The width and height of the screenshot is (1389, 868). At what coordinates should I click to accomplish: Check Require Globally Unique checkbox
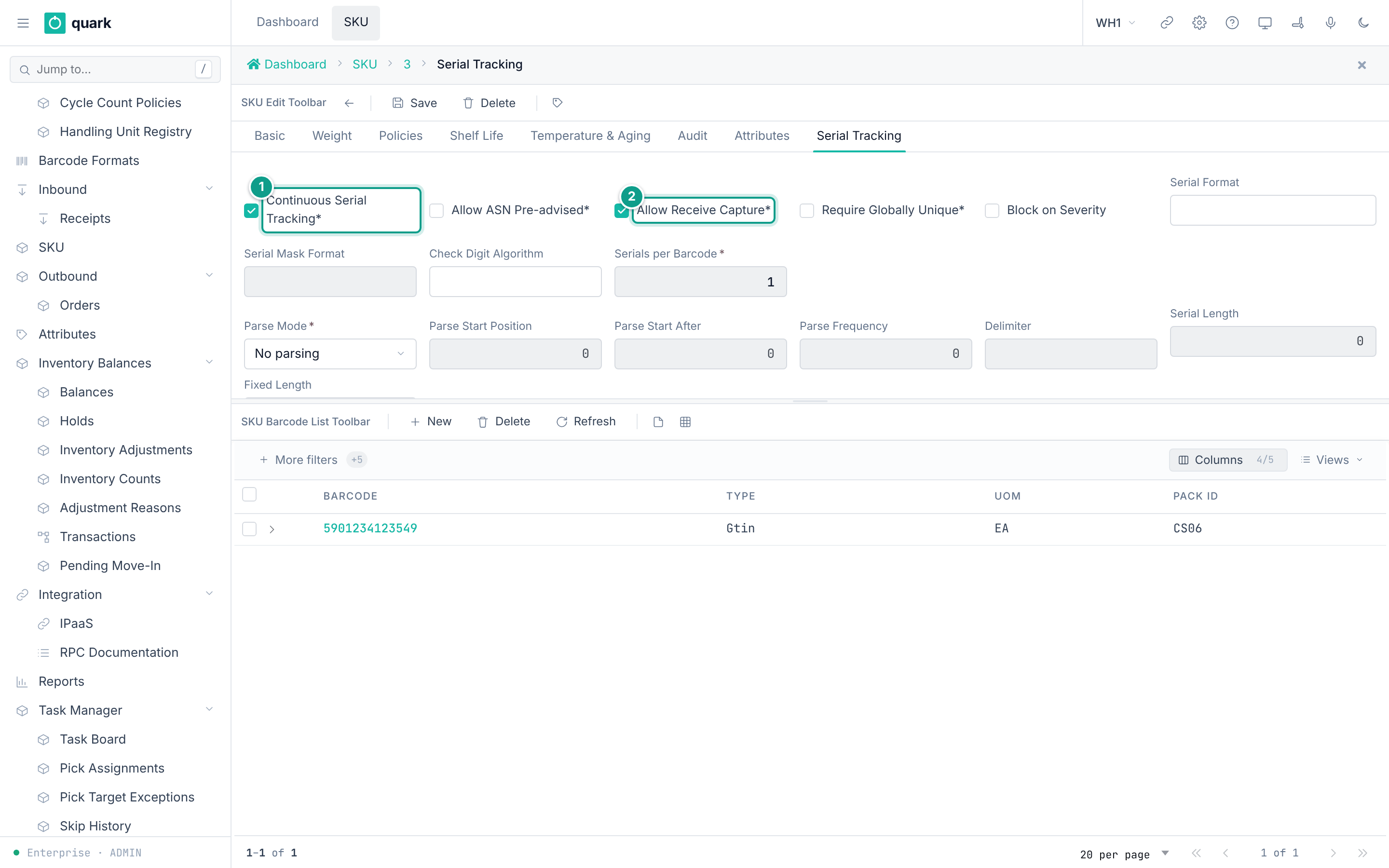806,210
